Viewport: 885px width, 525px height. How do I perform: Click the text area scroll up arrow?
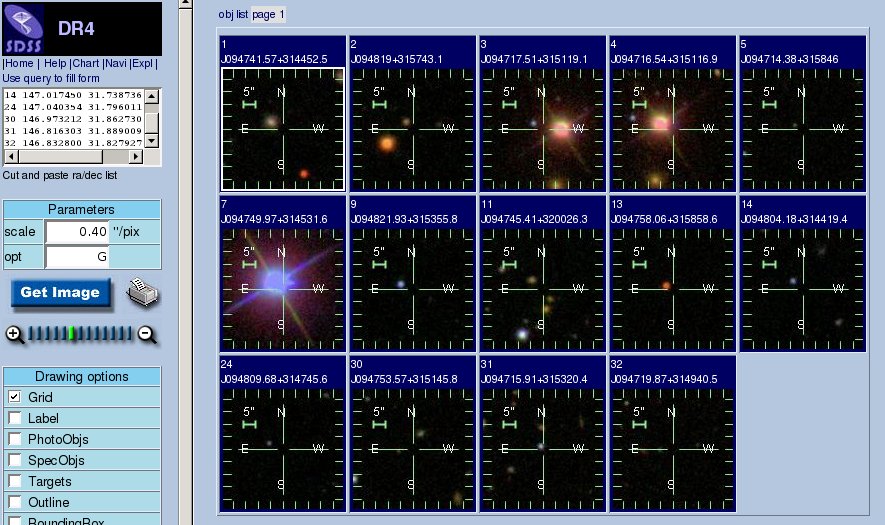point(151,96)
